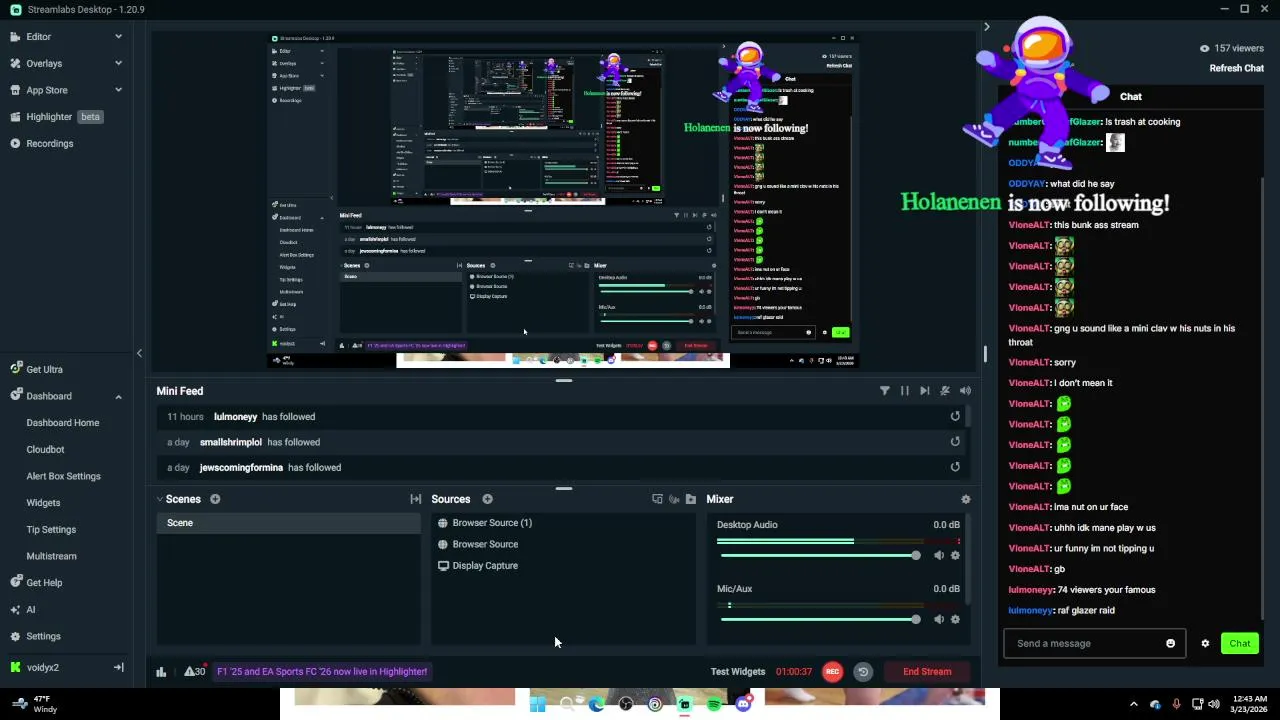Toggle Mini Feed alert sound volume icon
Viewport: 1280px width, 720px height.
pos(965,391)
